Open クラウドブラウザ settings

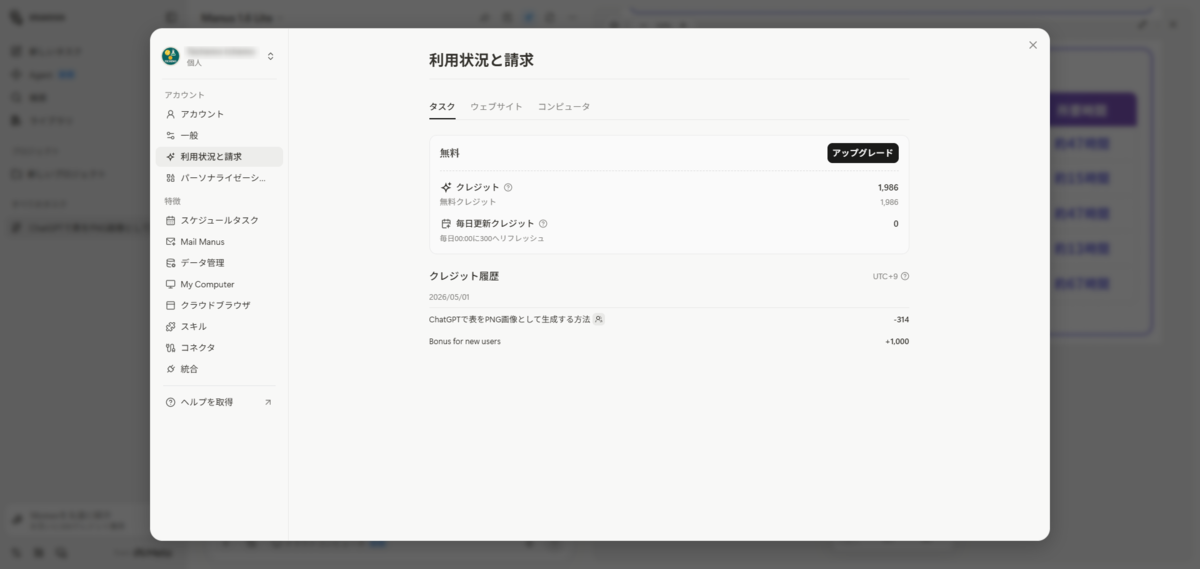[219, 305]
